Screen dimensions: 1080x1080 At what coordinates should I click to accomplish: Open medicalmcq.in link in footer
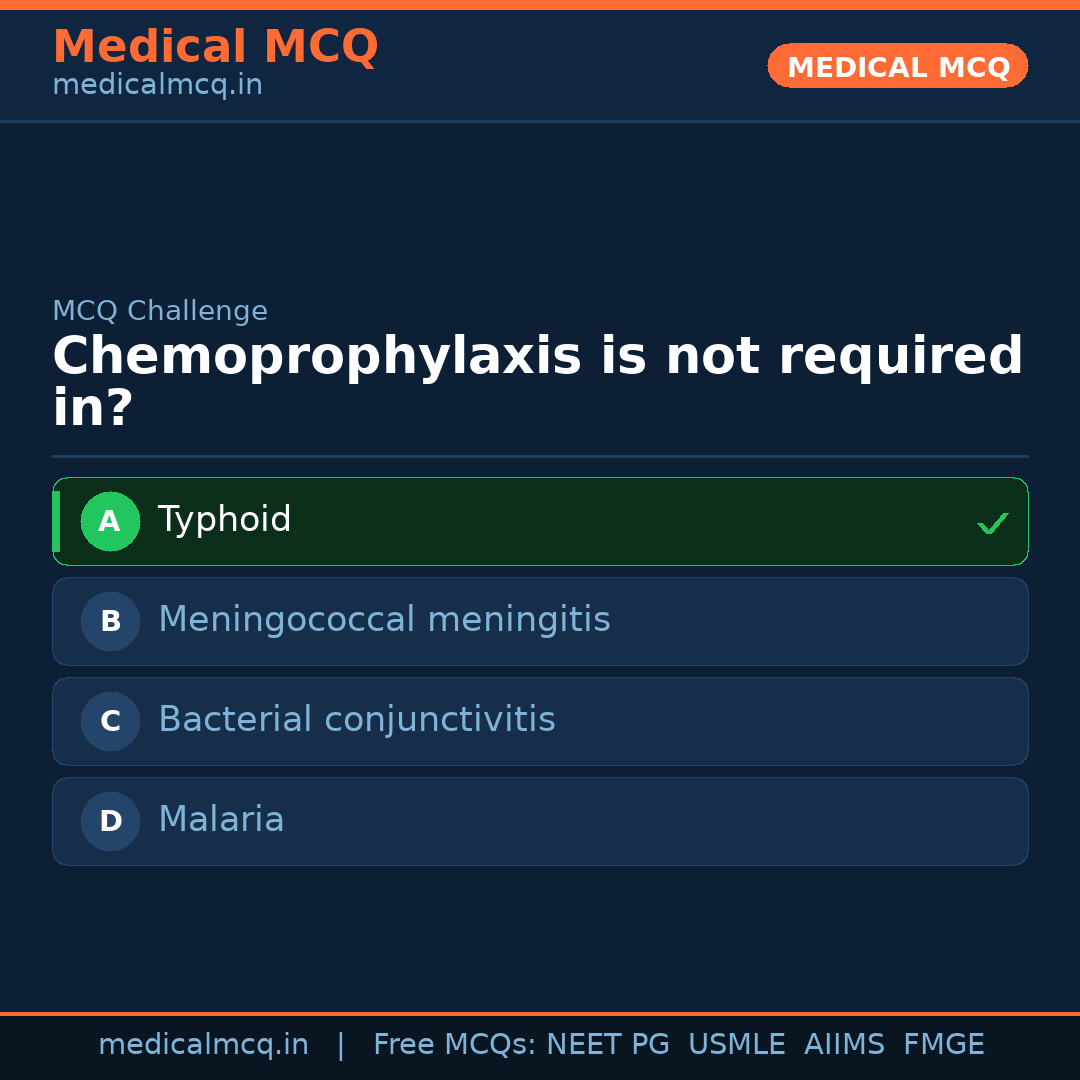(203, 1045)
